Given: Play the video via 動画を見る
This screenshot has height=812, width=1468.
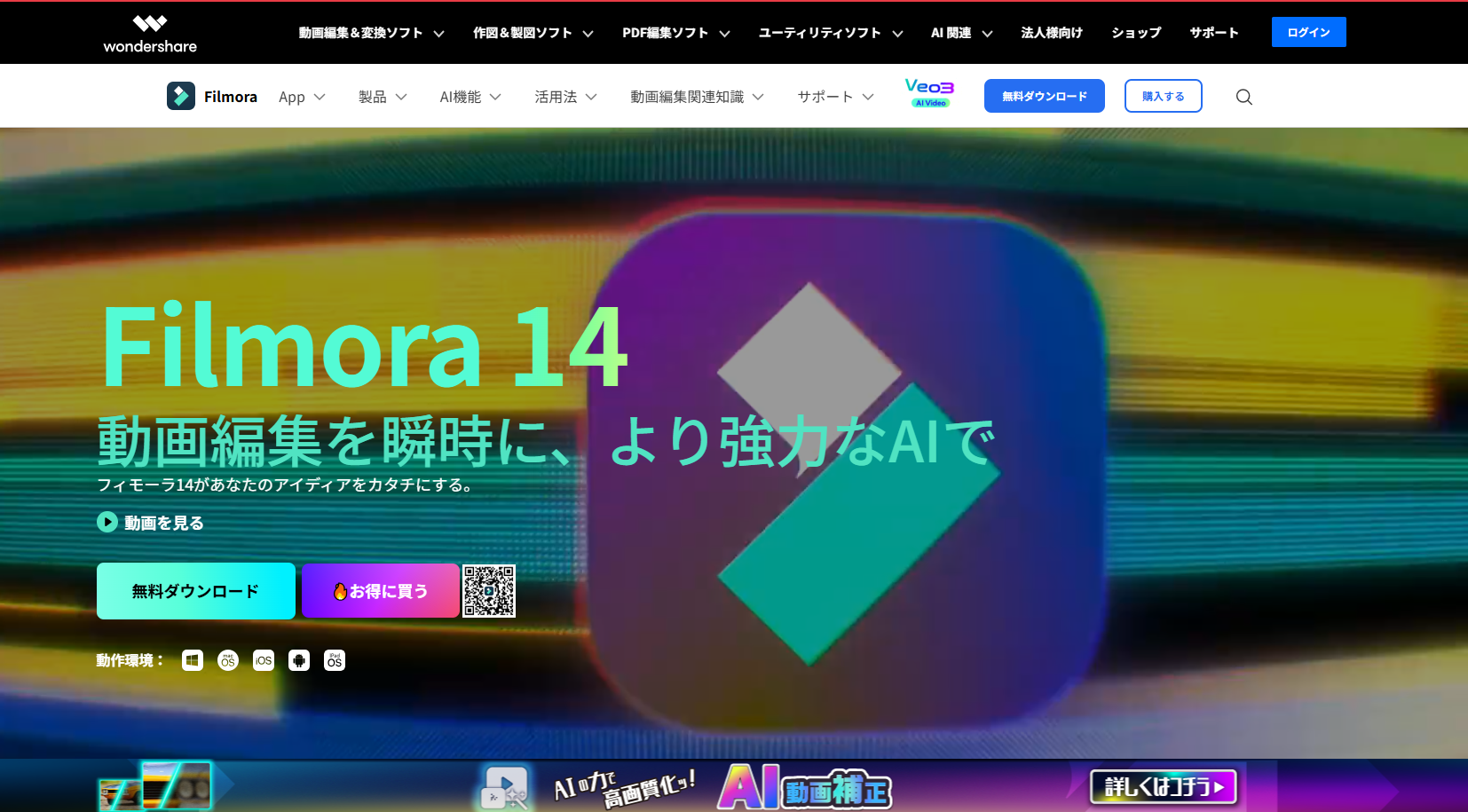Looking at the screenshot, I should [151, 523].
